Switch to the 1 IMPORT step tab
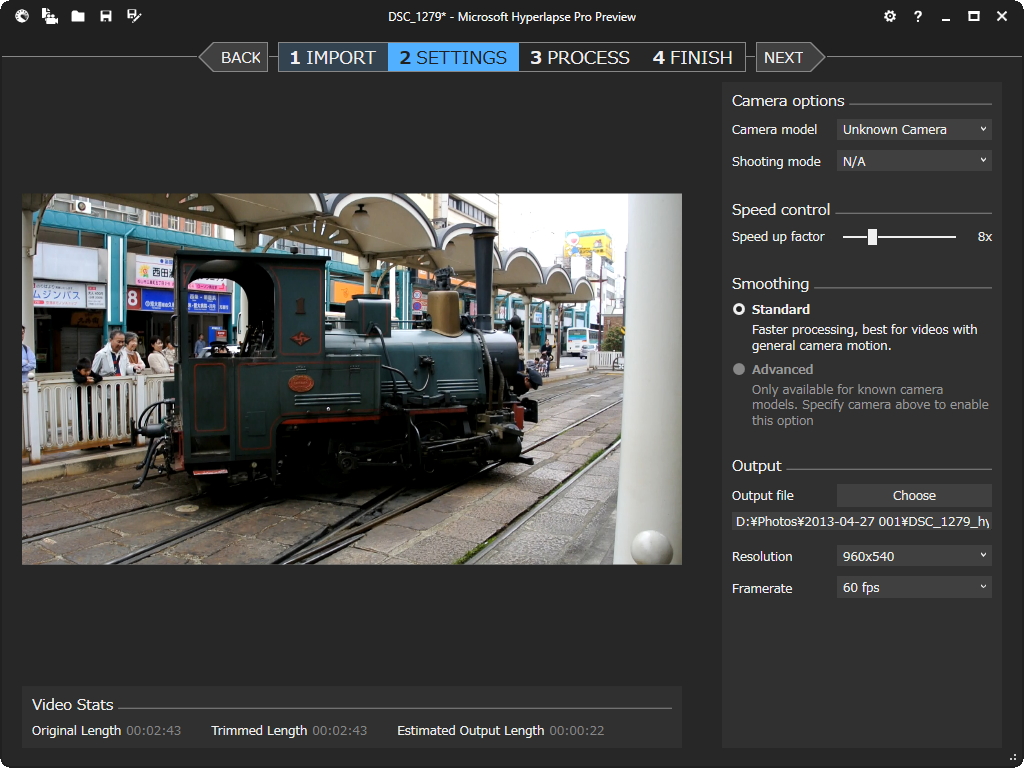1024x768 pixels. tap(333, 58)
